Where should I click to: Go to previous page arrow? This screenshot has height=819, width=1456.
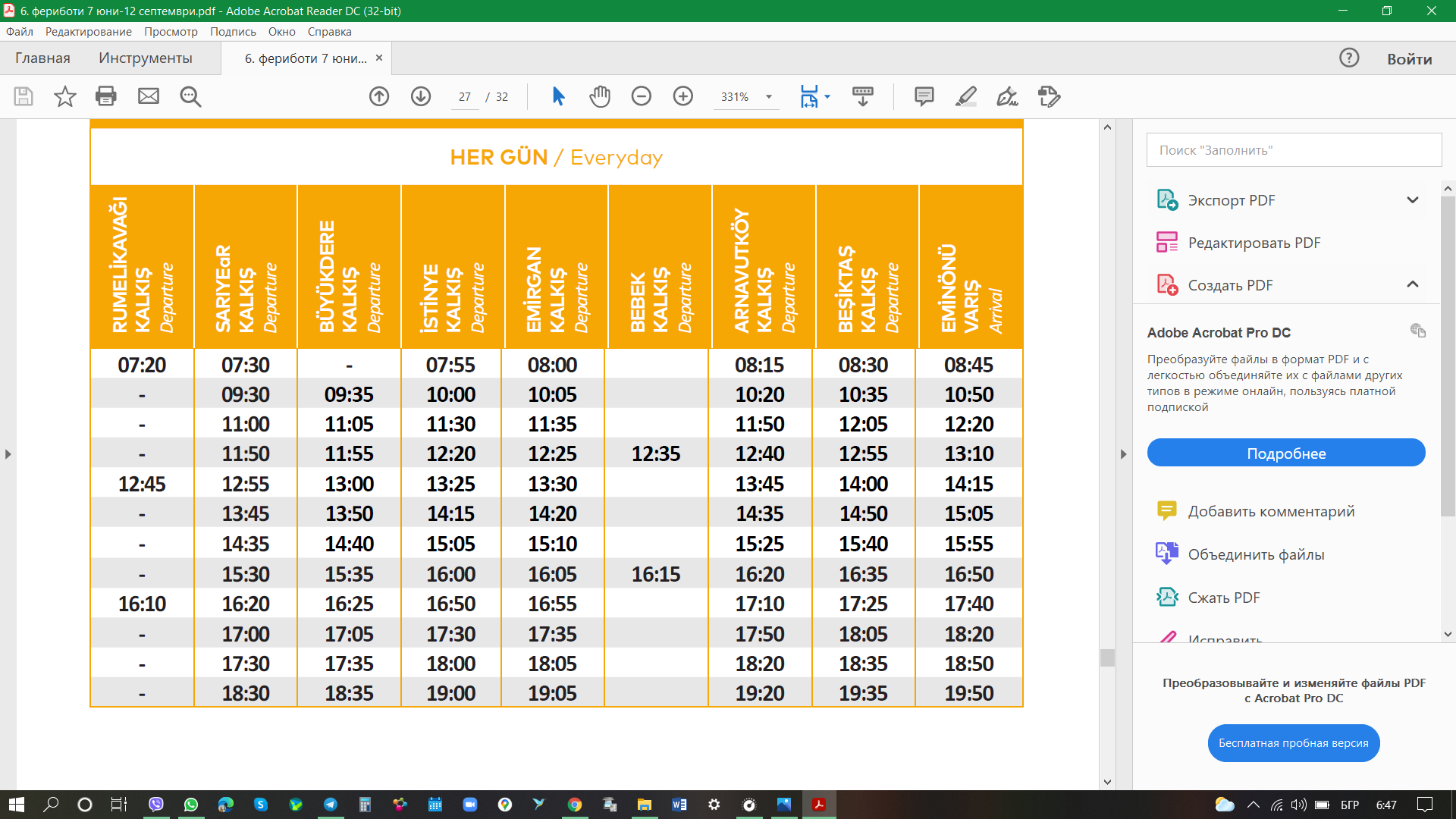pos(379,96)
